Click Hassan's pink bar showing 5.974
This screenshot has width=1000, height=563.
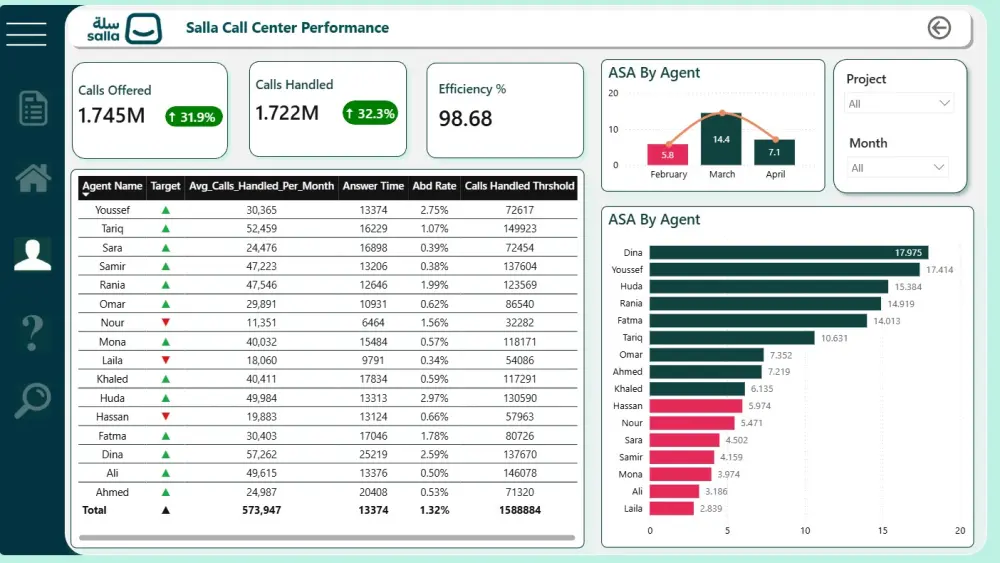[x=696, y=406]
